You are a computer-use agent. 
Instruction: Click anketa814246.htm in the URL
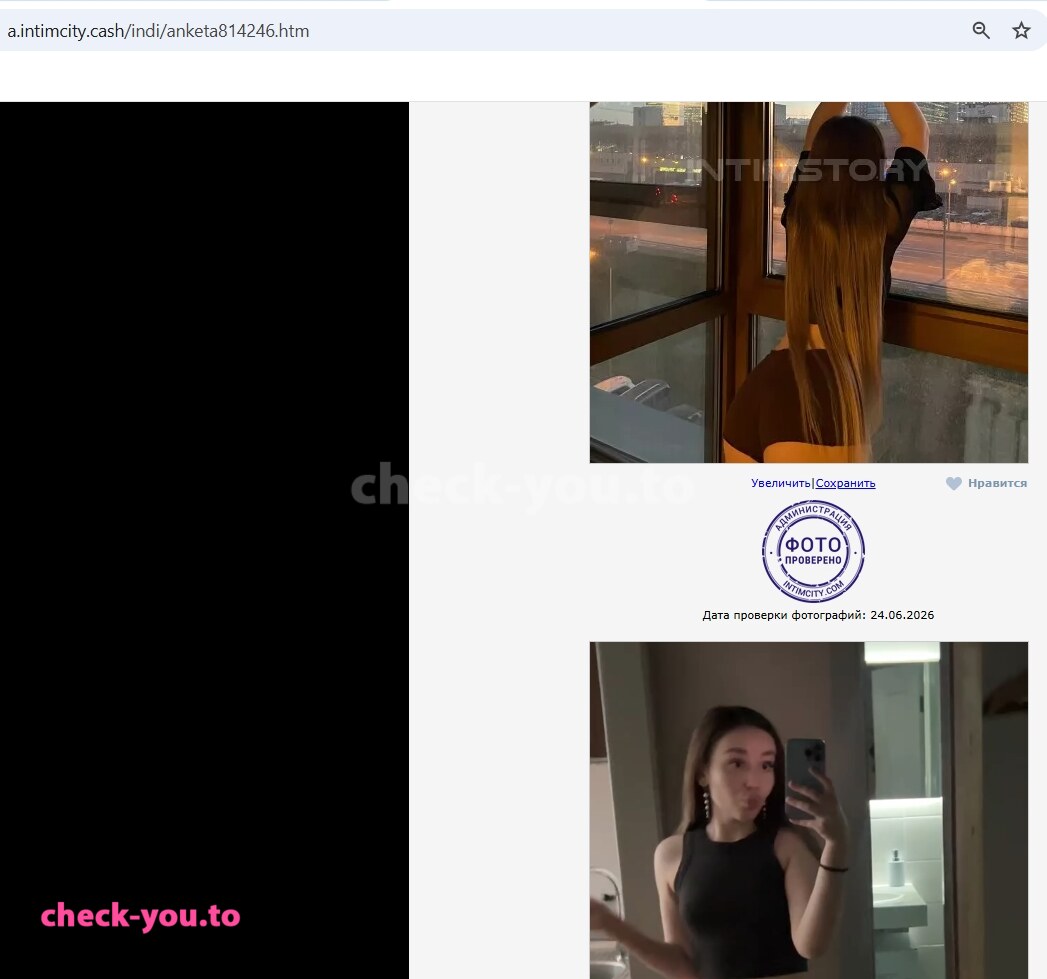[237, 31]
